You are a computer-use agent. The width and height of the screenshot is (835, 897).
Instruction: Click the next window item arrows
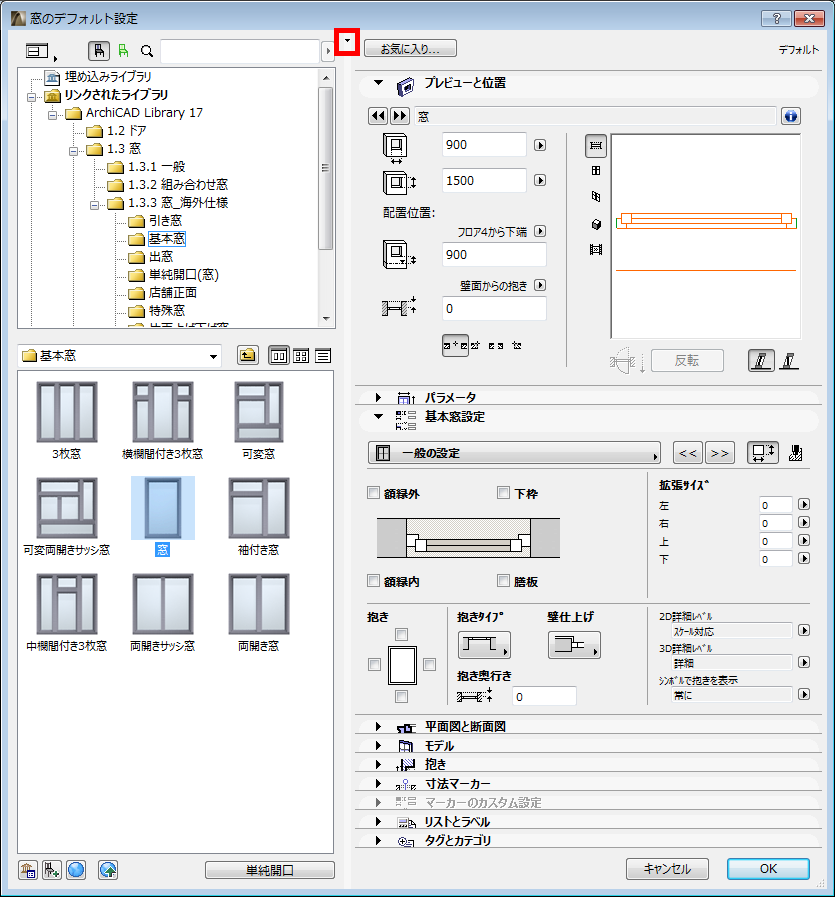tap(399, 116)
